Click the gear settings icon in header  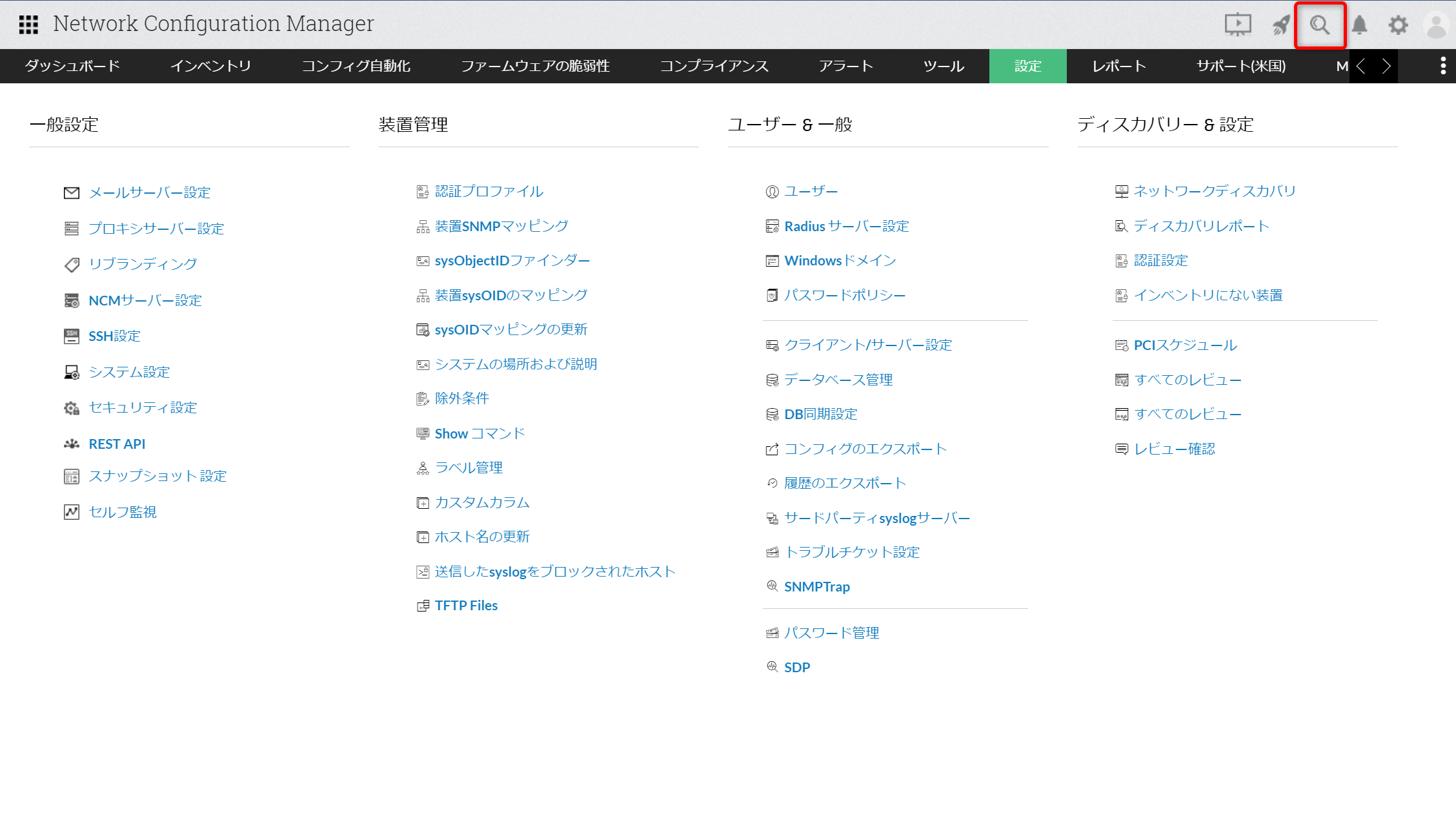(x=1398, y=25)
